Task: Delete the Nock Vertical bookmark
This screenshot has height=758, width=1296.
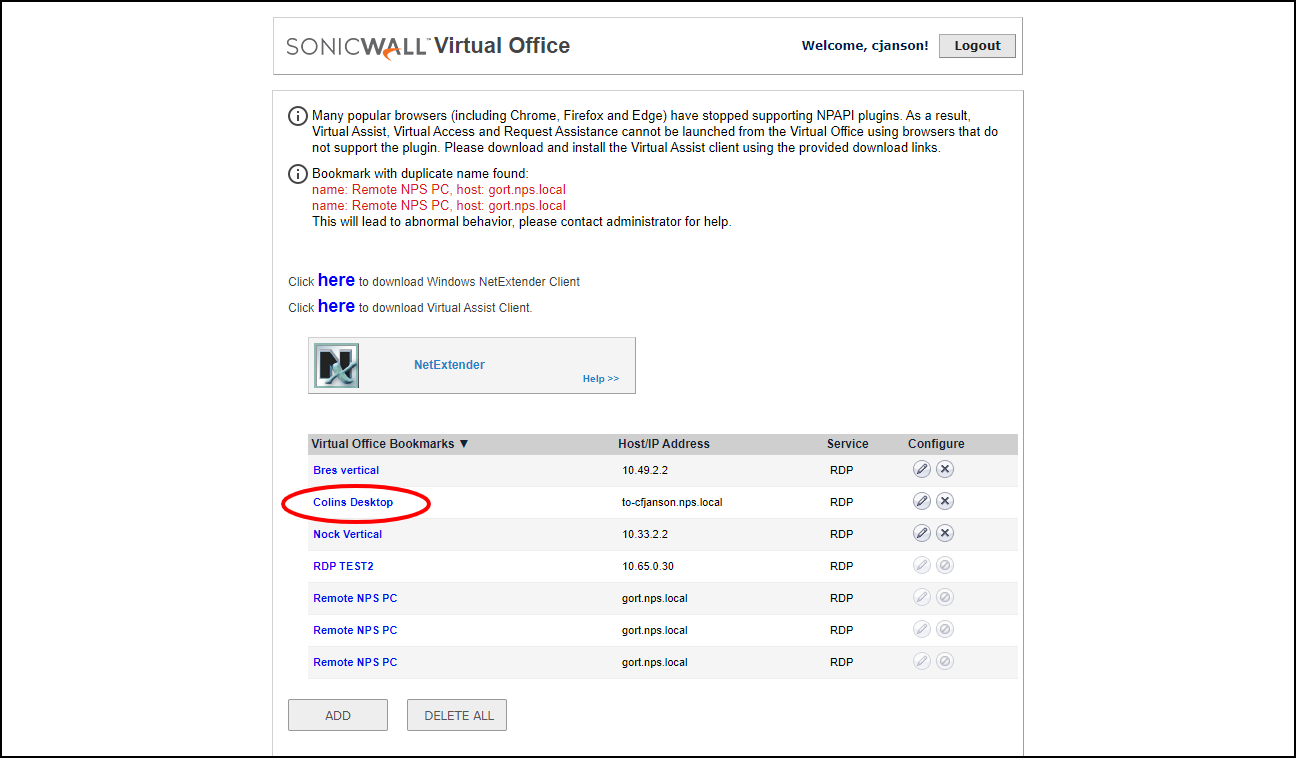Action: (x=945, y=534)
